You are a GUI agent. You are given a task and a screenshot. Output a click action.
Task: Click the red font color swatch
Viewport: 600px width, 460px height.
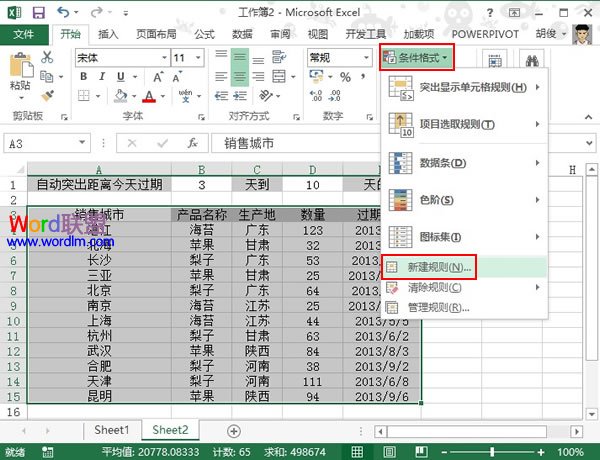pos(149,98)
